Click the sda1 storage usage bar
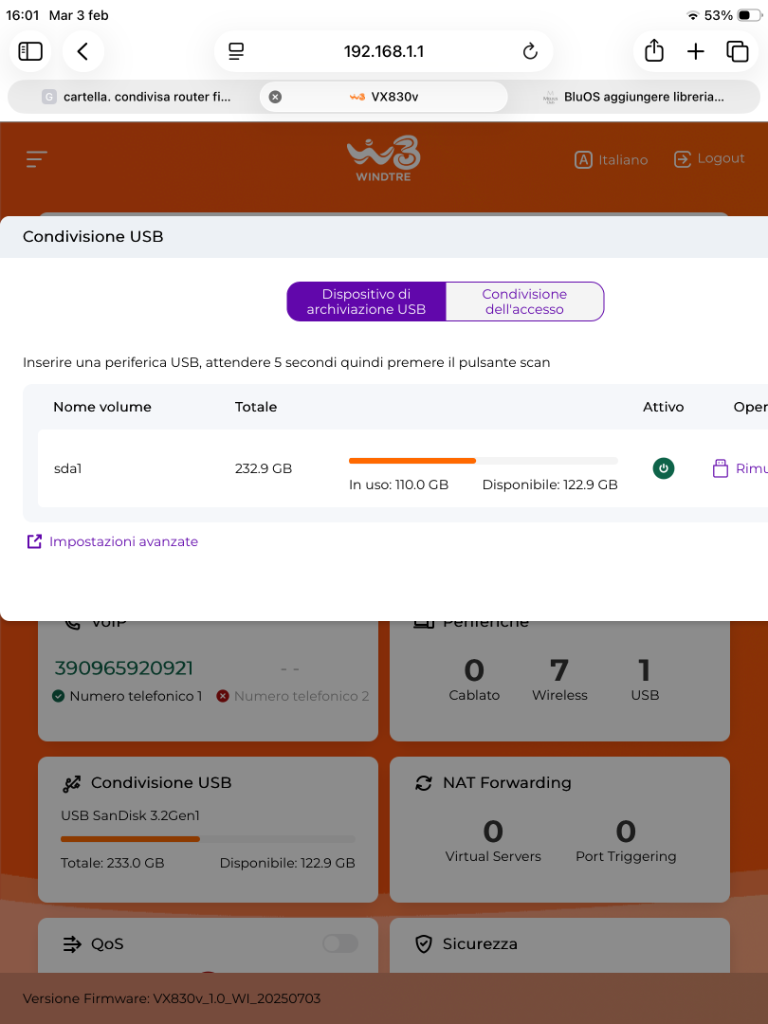 [x=483, y=461]
